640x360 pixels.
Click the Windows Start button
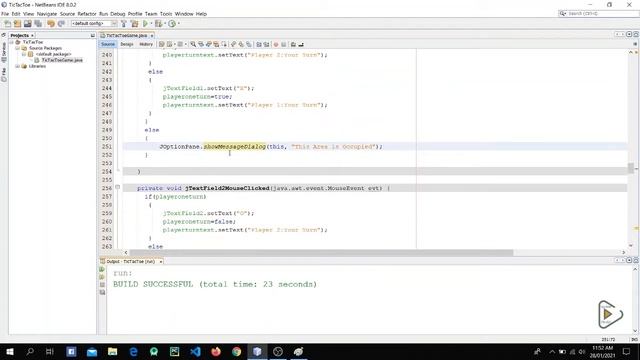10,351
